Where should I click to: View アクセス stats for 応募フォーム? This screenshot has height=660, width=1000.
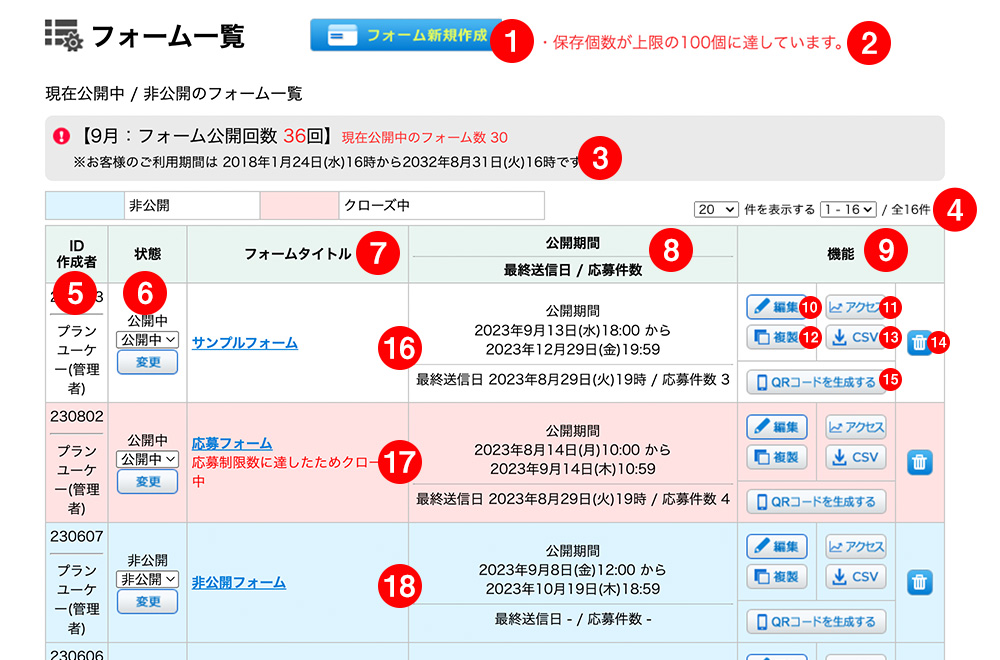tap(856, 427)
